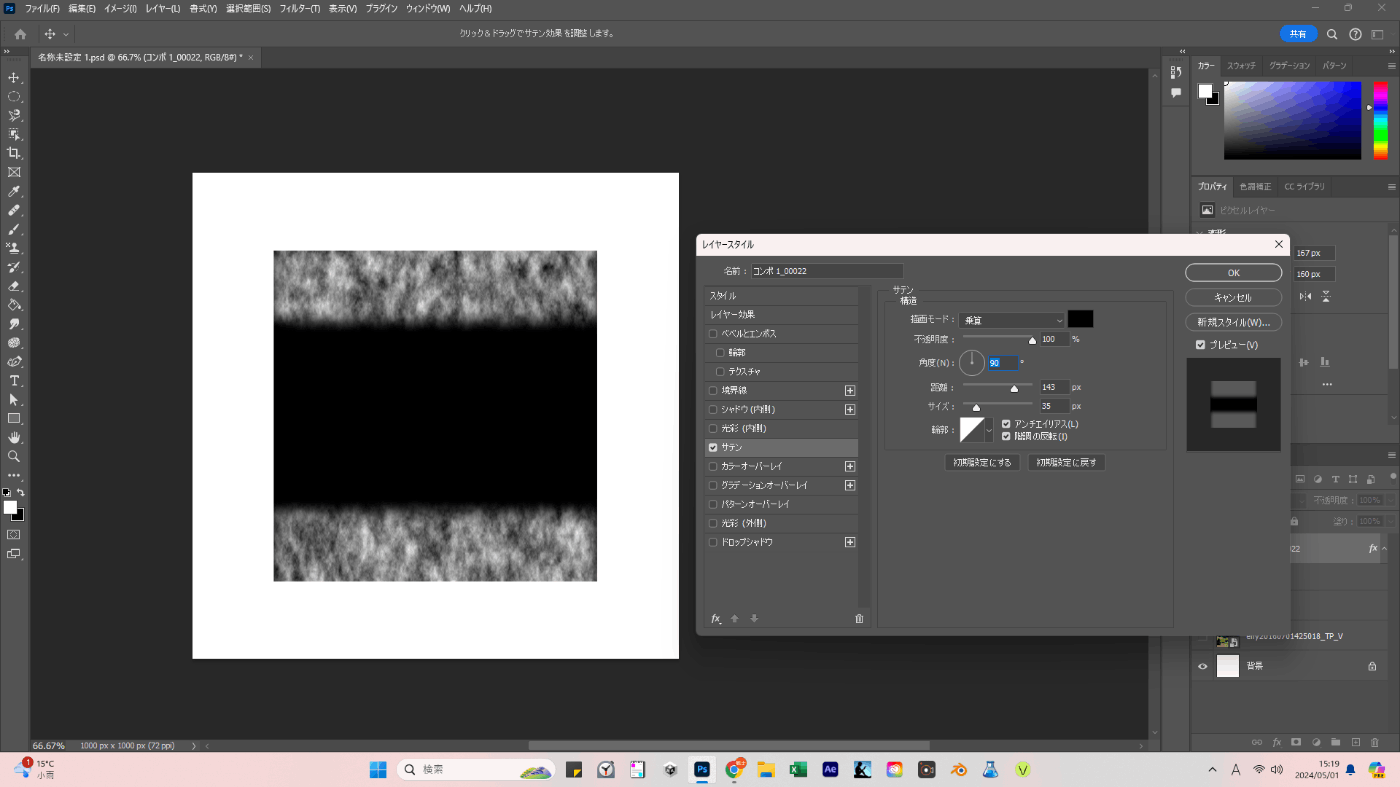Select the Crop tool in toolbar
Image resolution: width=1400 pixels, height=787 pixels.
(14, 153)
